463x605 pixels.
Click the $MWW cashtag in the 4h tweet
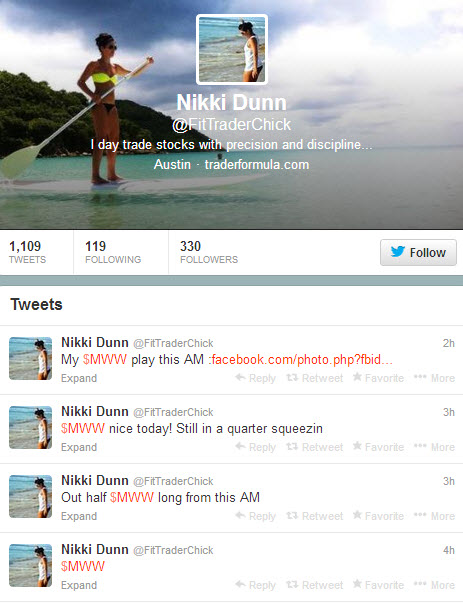83,566
